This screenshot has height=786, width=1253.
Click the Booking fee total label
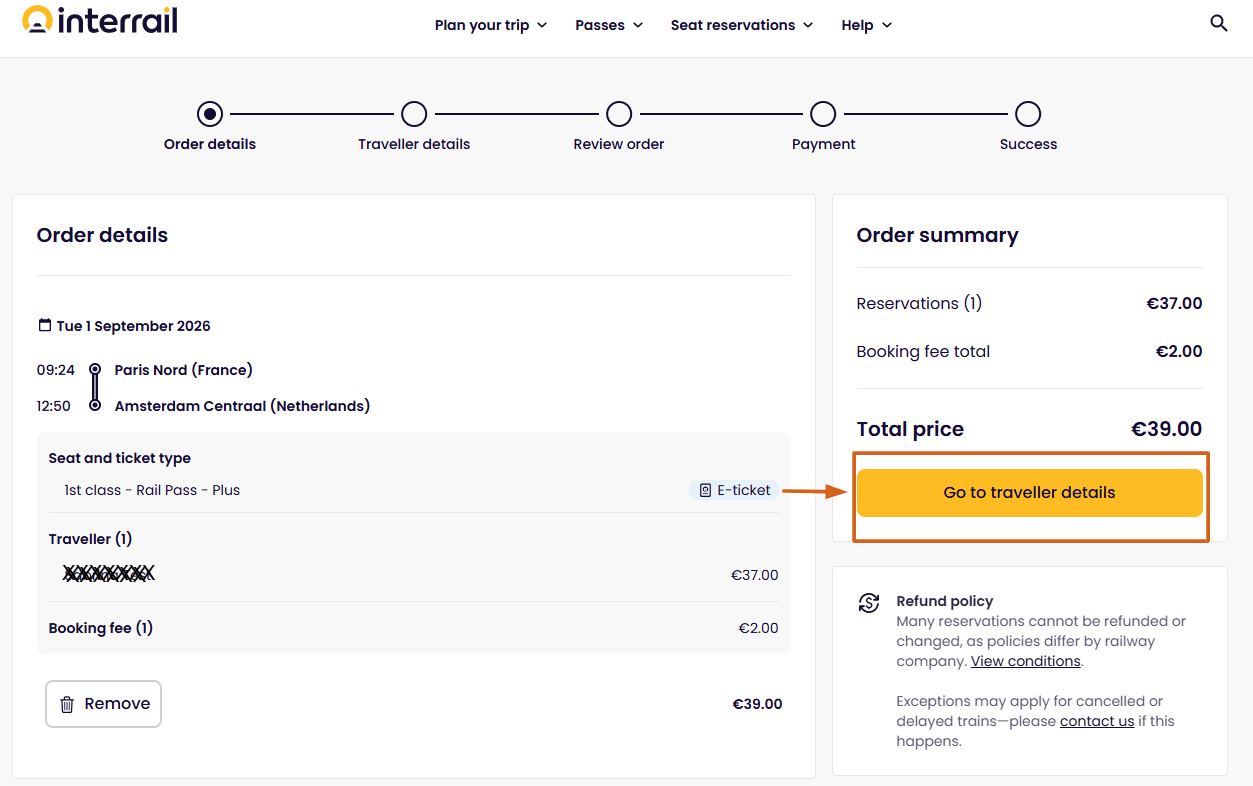[x=923, y=351]
